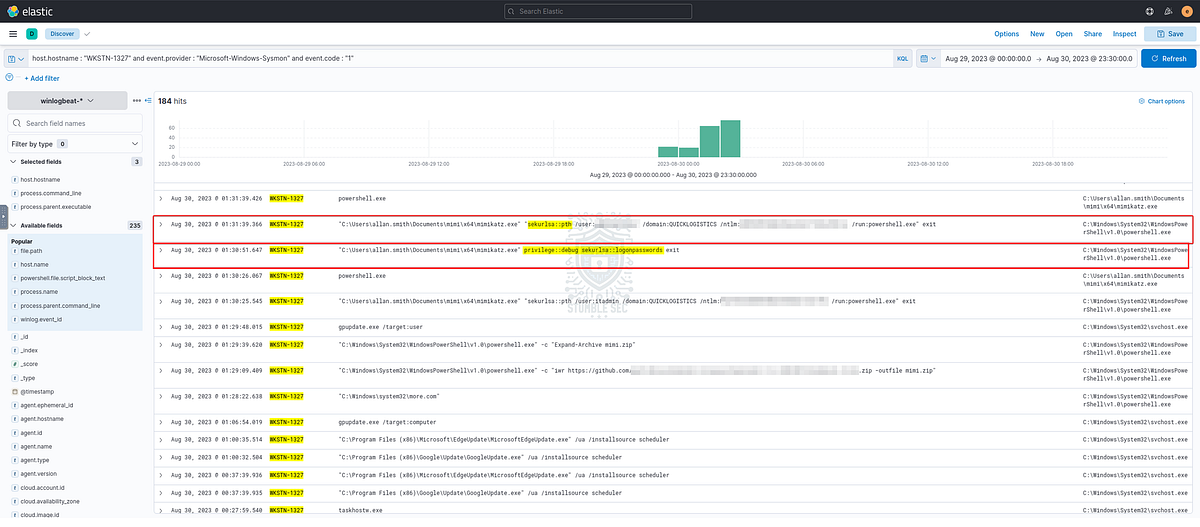The height and width of the screenshot is (527, 1200).
Task: Open the Chart options gear link
Action: coord(1161,101)
